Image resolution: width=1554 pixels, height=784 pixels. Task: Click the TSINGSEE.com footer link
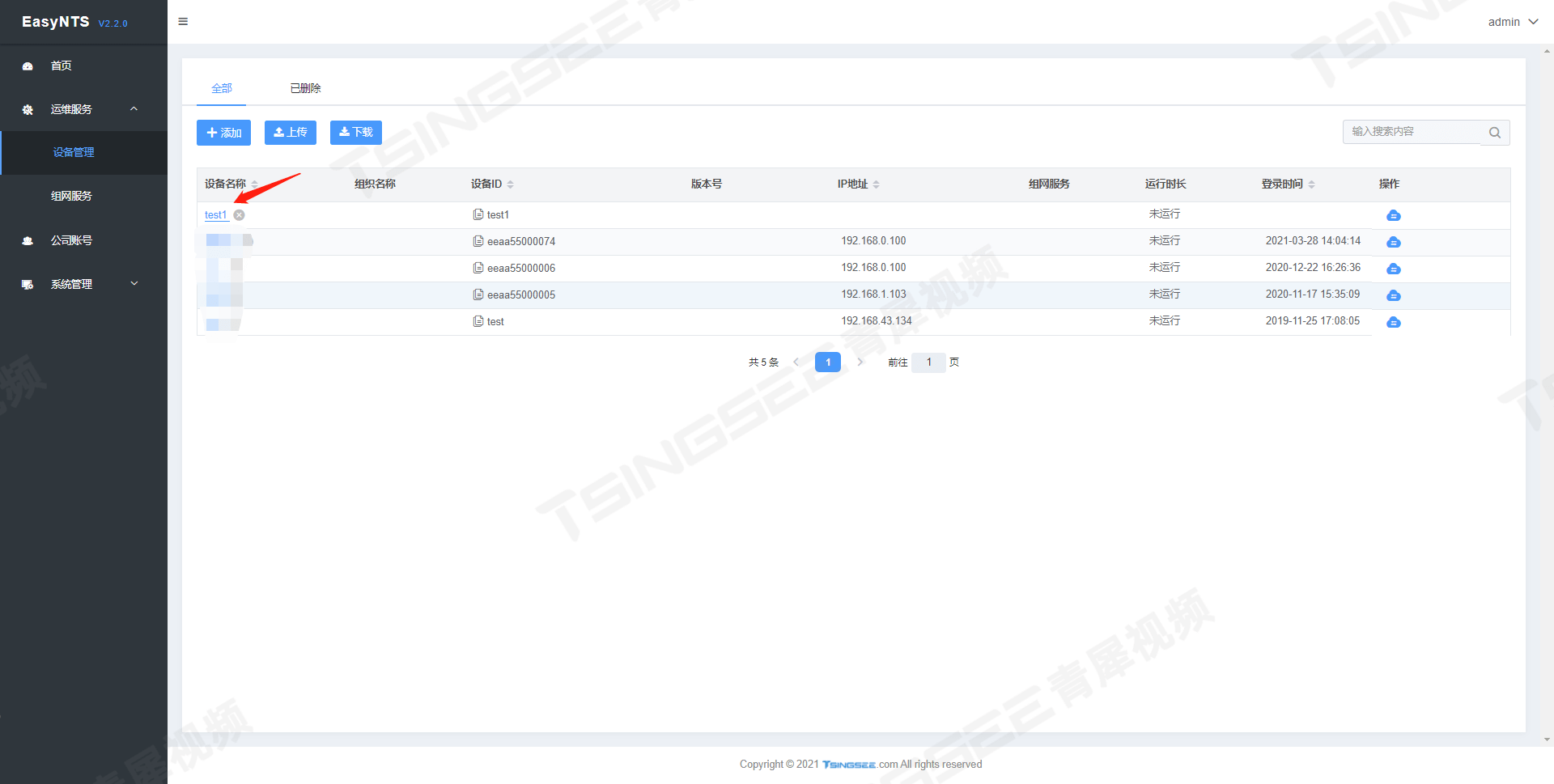tap(860, 765)
